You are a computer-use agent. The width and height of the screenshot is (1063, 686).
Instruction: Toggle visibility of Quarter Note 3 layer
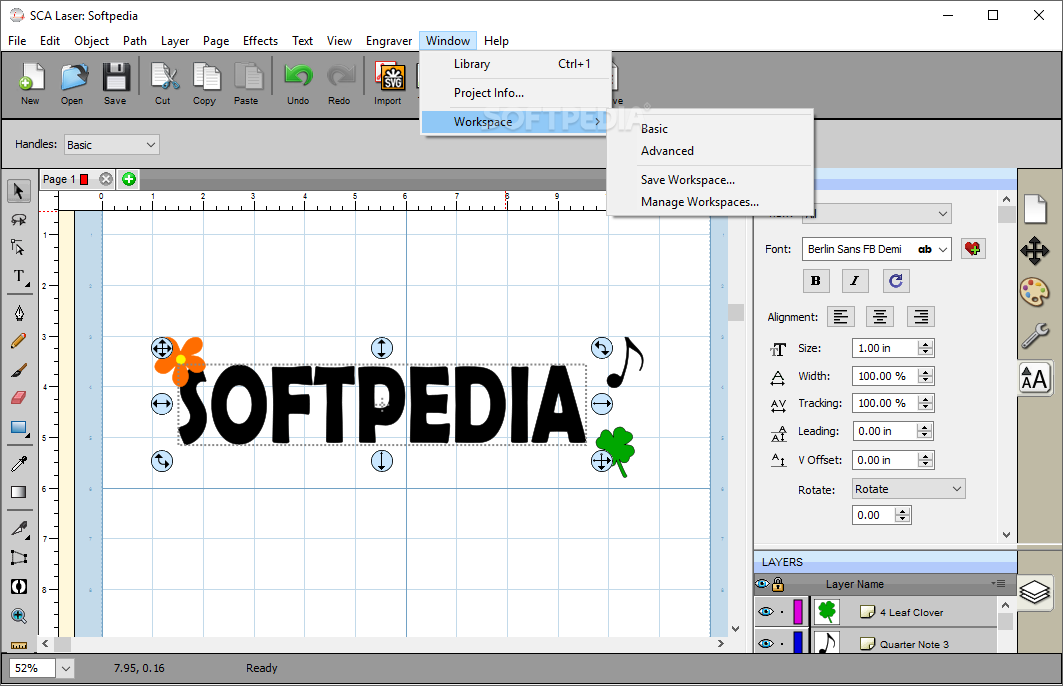tap(766, 643)
